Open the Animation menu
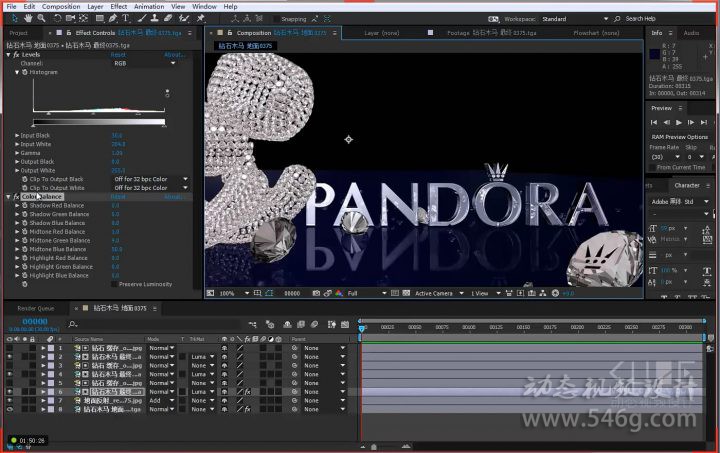The image size is (720, 453). click(149, 6)
